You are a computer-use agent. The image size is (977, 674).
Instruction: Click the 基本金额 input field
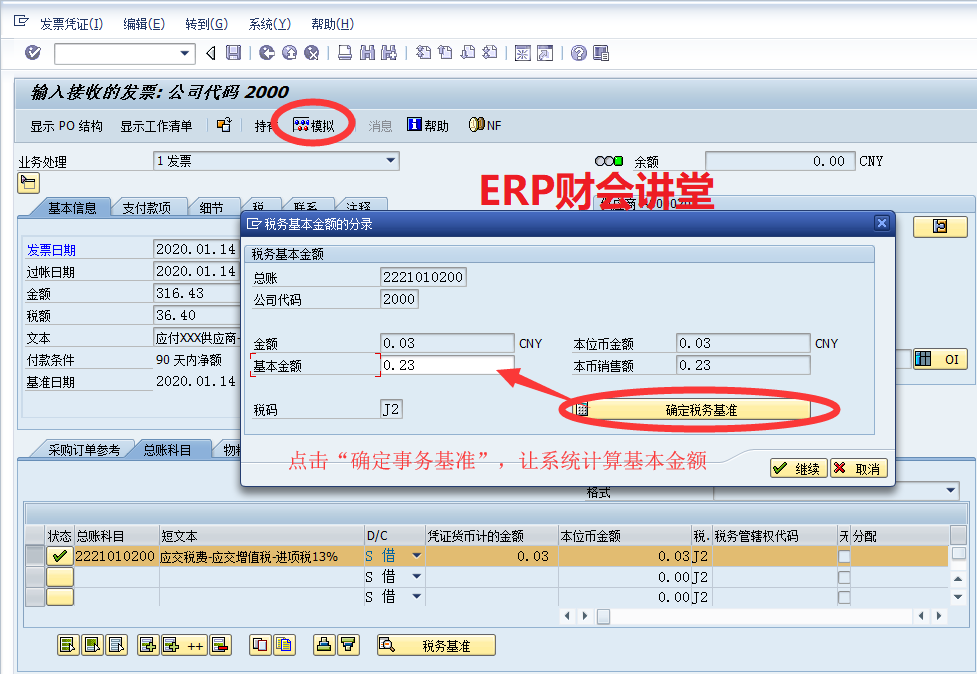(447, 365)
